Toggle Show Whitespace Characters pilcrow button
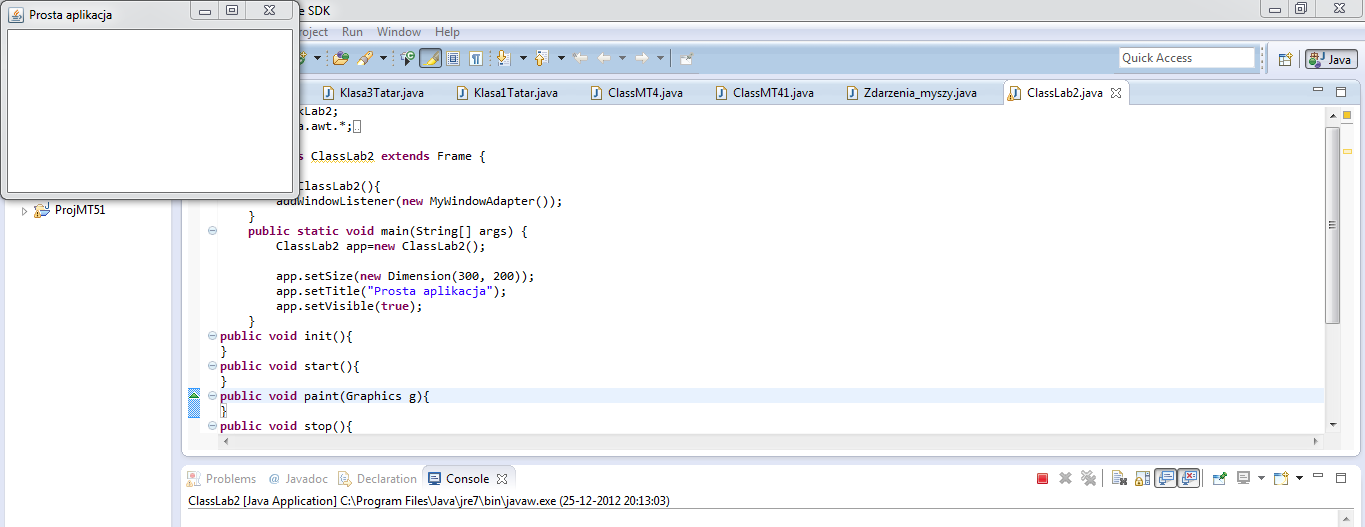This screenshot has height=527, width=1365. click(476, 59)
